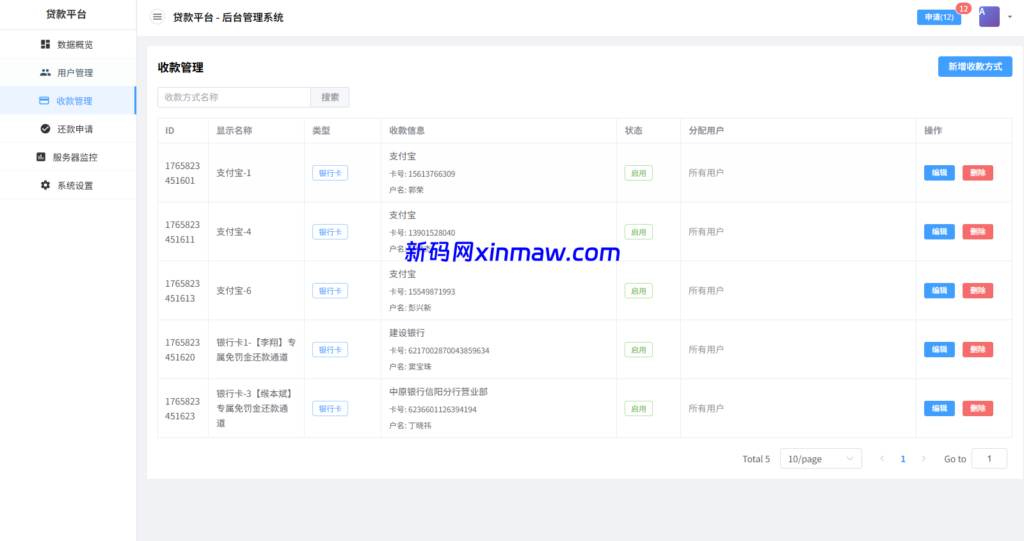The width and height of the screenshot is (1024, 541).
Task: Click the Go to page number field
Action: pyautogui.click(x=989, y=459)
